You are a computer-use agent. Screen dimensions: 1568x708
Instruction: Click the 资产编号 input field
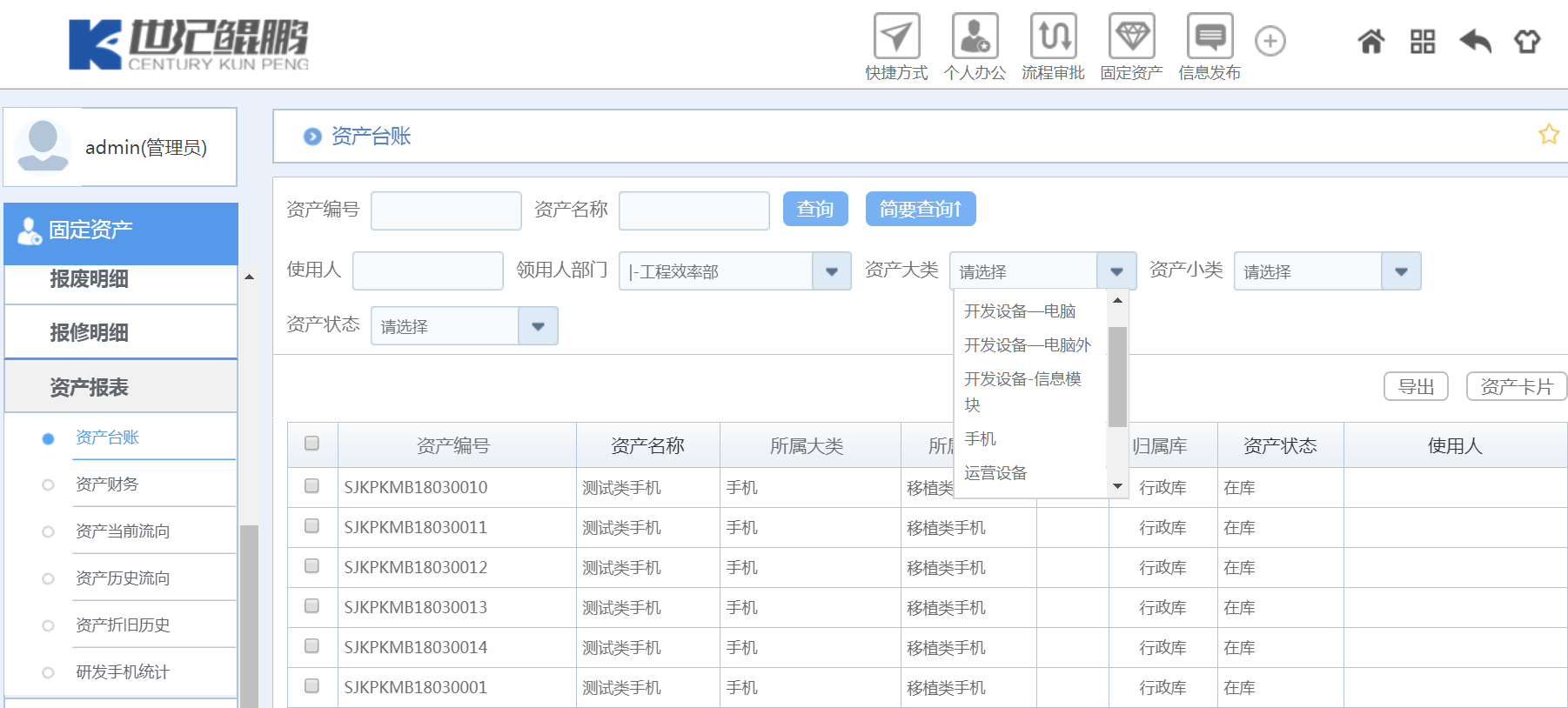[446, 210]
